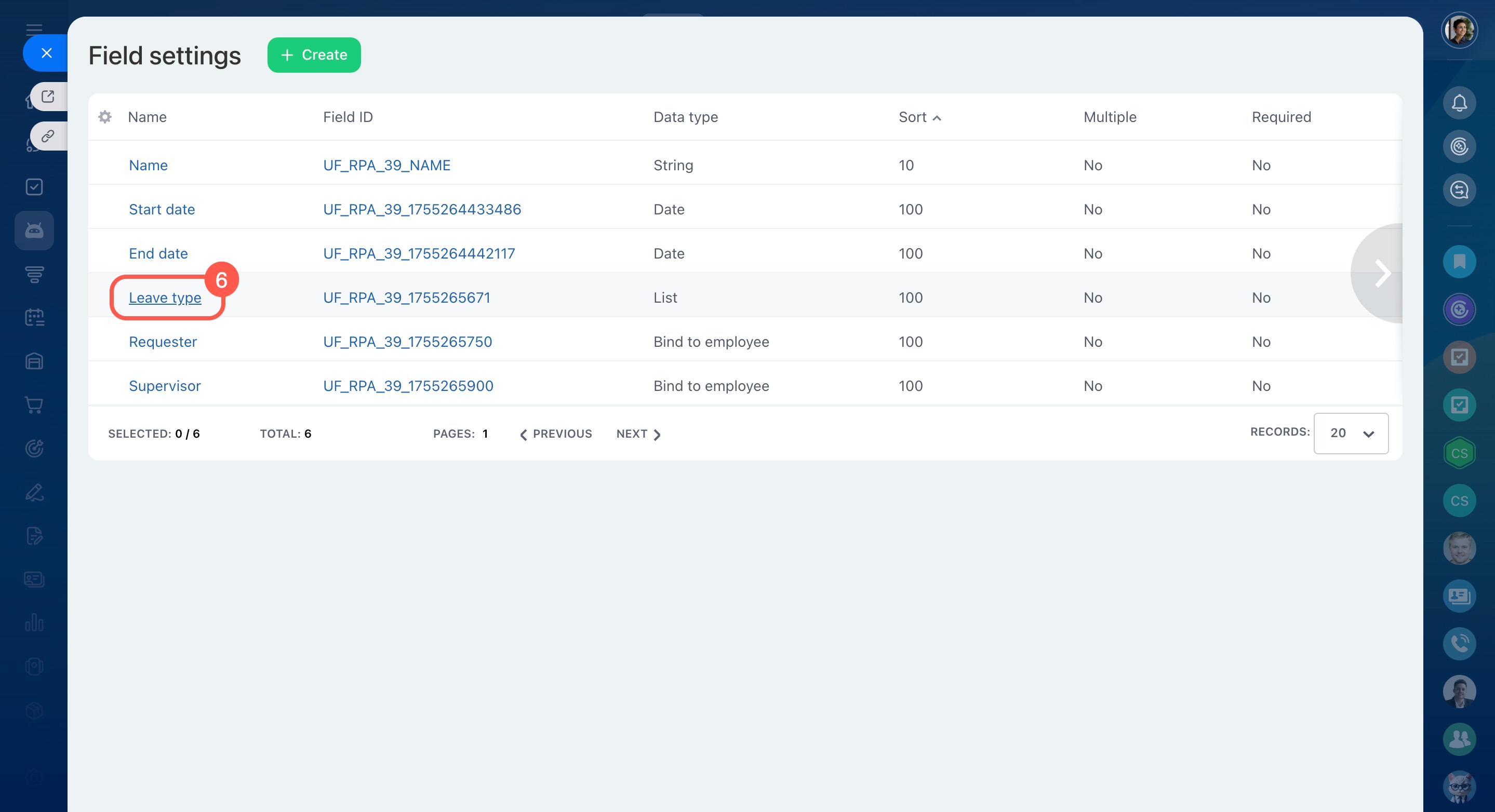1495x812 pixels.
Task: Go to the Next page
Action: [x=638, y=434]
